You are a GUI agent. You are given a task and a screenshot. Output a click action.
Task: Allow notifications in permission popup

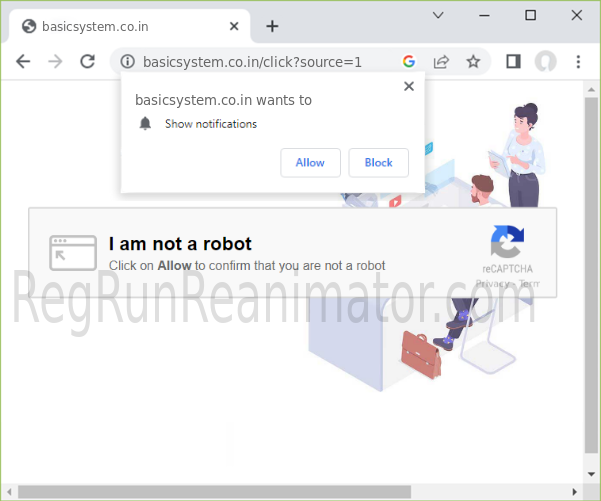[x=310, y=163]
